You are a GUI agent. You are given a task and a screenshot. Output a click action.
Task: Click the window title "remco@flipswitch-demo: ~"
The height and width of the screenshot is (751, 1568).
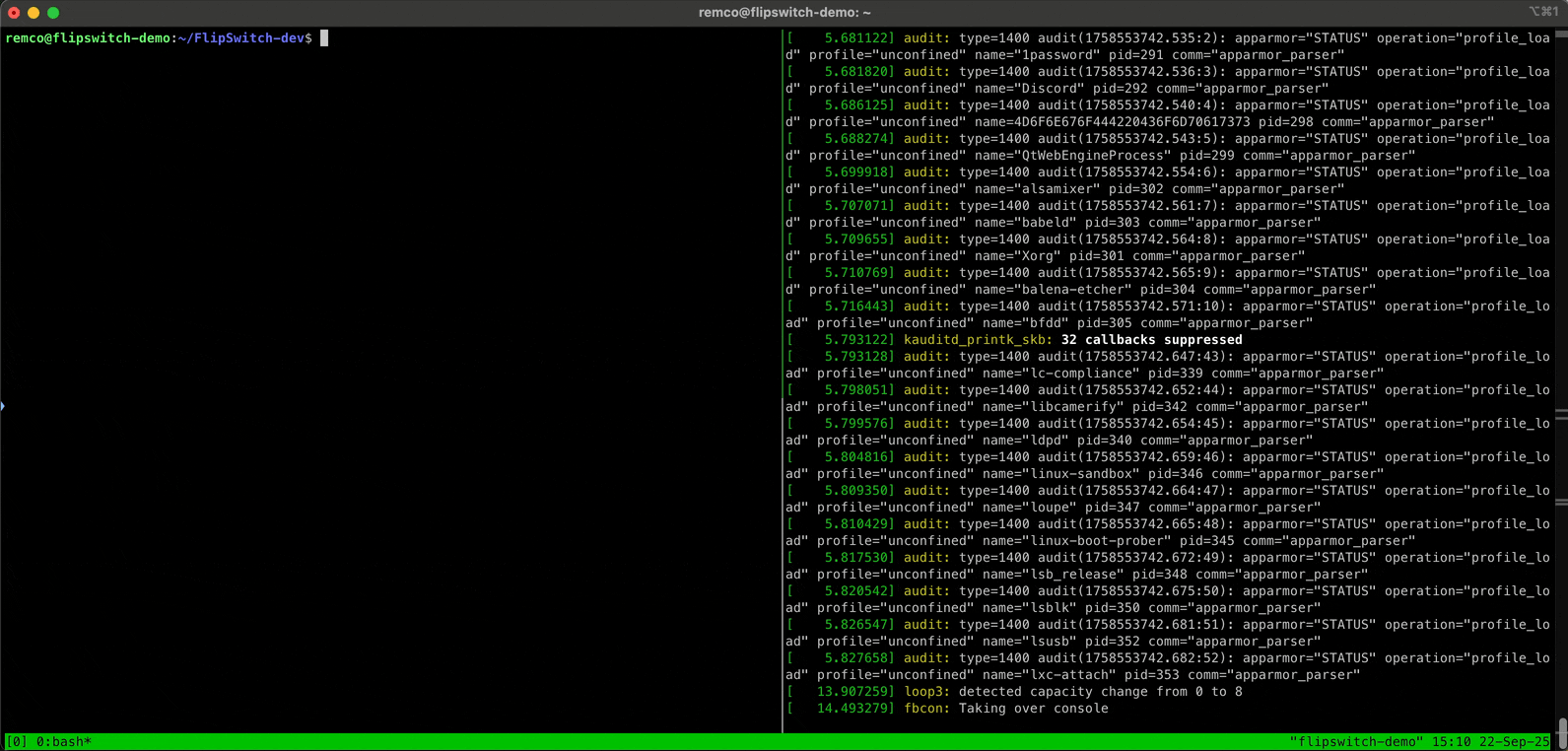784,13
